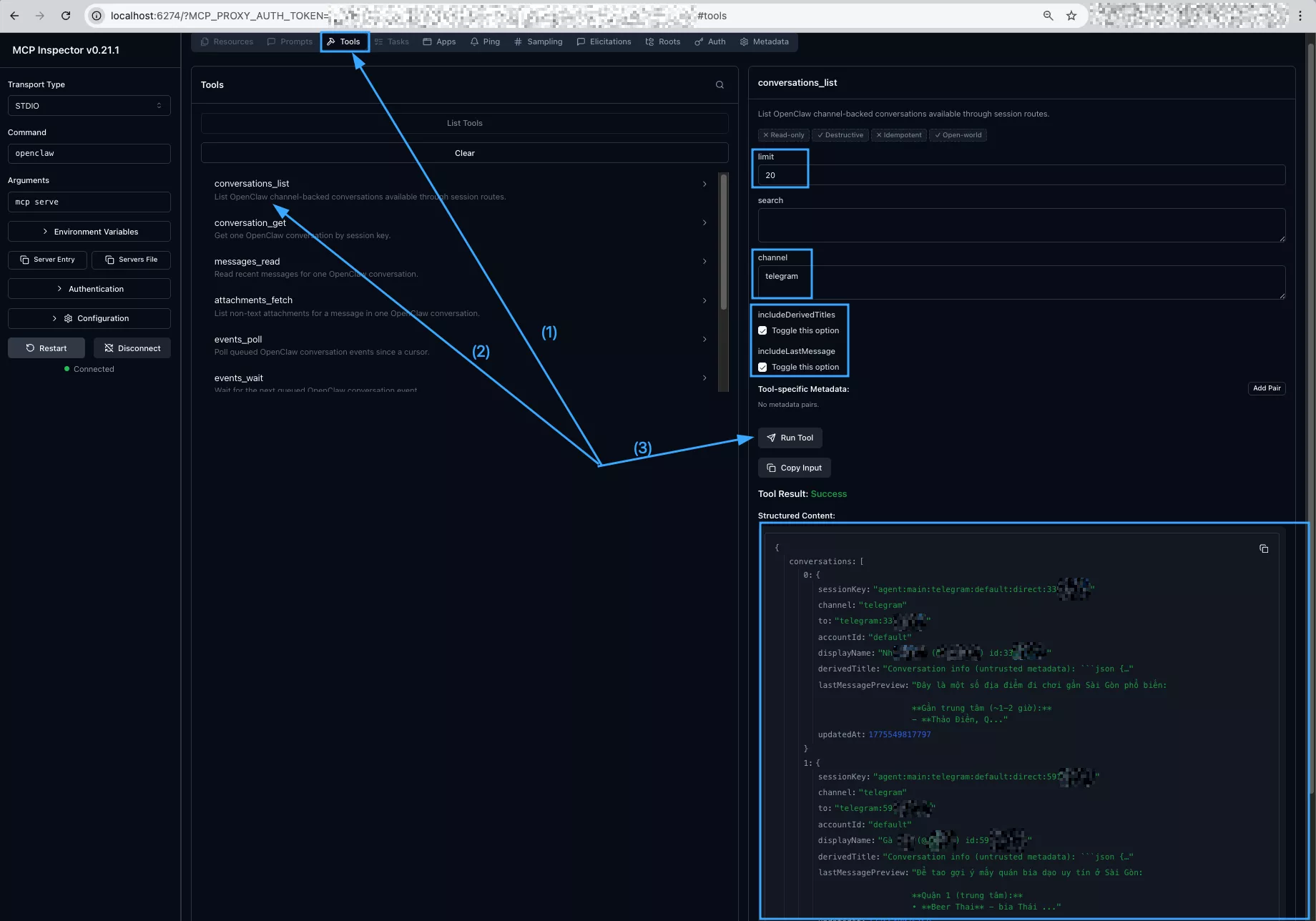Click the search icon in Tools panel
The height and width of the screenshot is (921, 1316).
tap(720, 85)
